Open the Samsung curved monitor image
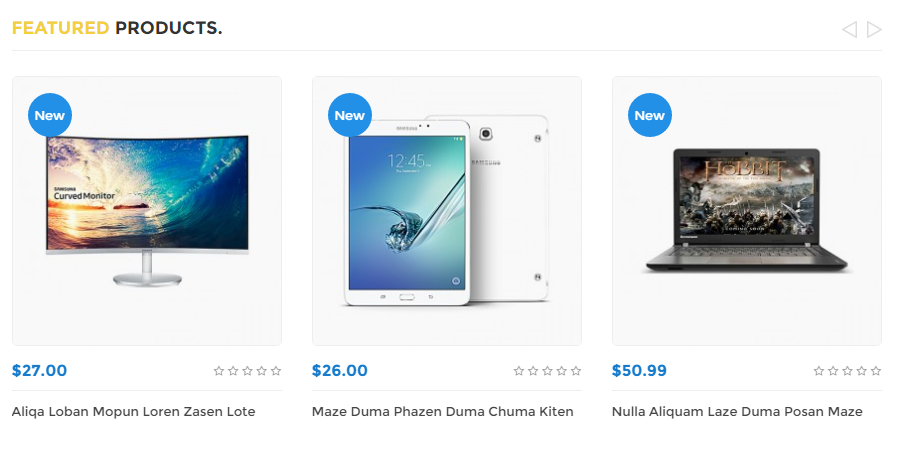Viewport: 904px width, 459px height. click(147, 211)
